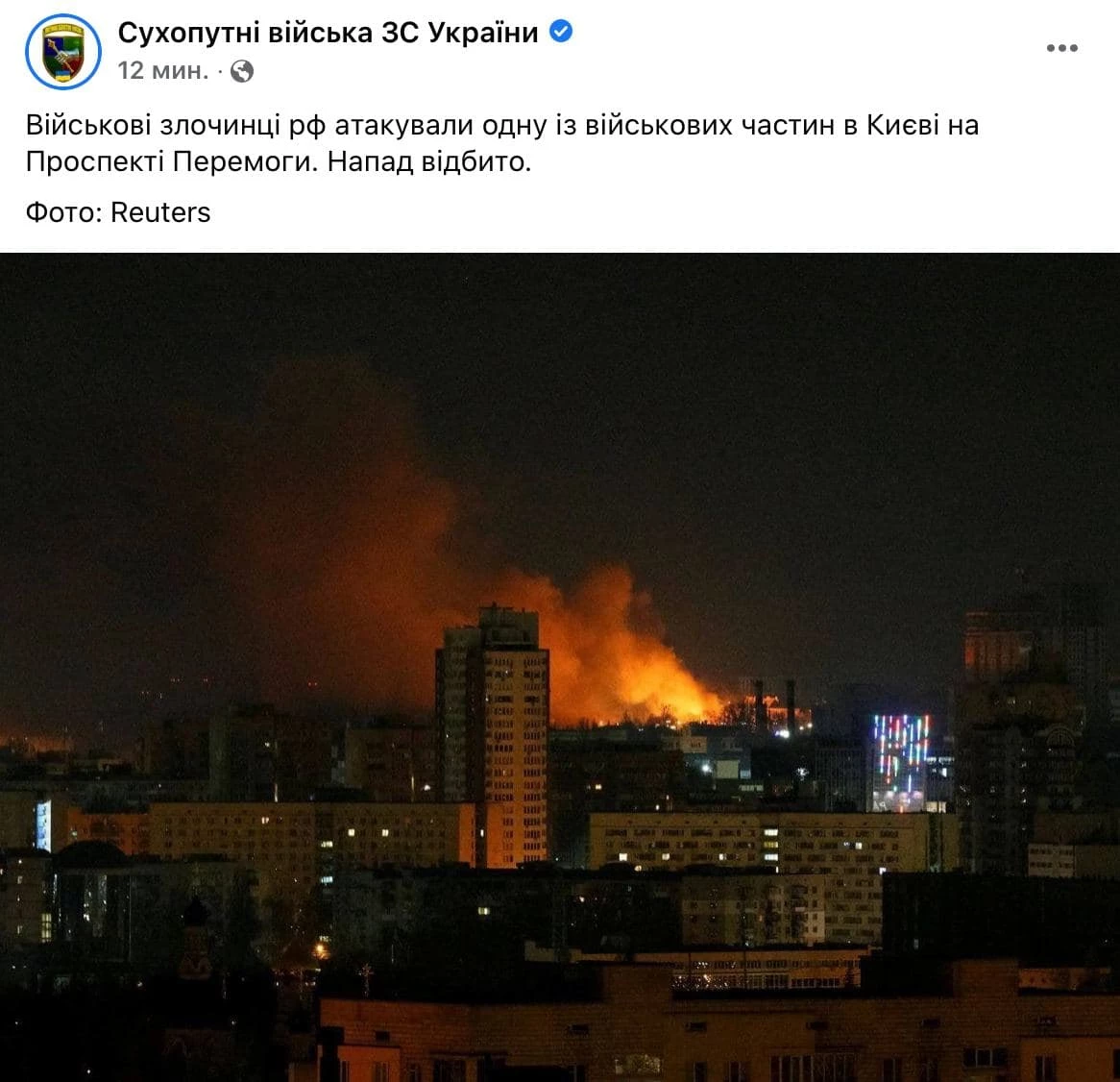Click the word "Reuters" in the caption

(160, 212)
